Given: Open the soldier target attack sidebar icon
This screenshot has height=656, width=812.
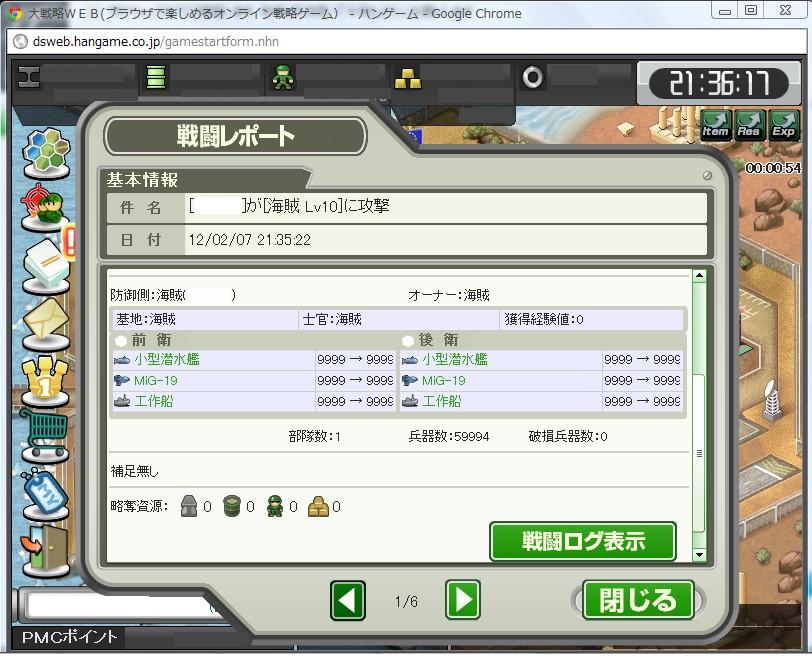Looking at the screenshot, I should click(45, 207).
